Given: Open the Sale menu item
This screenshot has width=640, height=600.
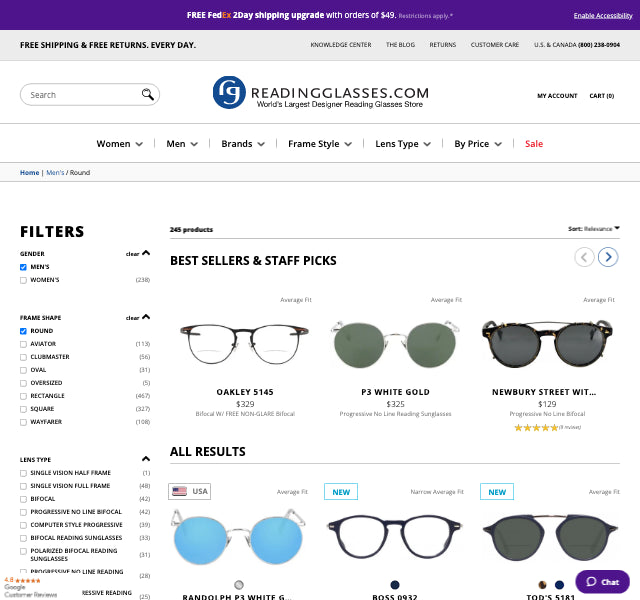Looking at the screenshot, I should (534, 144).
